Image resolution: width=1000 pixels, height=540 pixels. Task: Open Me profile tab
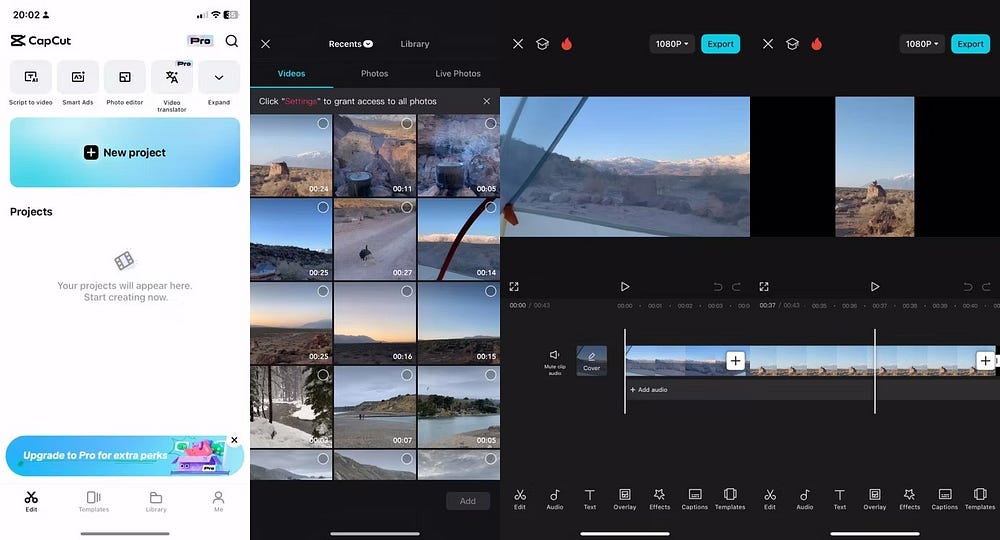click(218, 501)
